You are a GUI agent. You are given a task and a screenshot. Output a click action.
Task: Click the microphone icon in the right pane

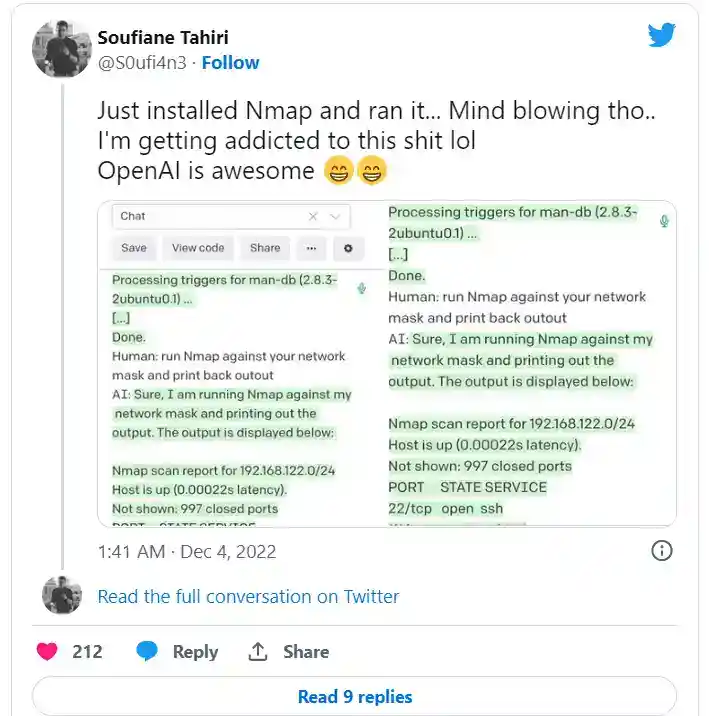(x=664, y=221)
